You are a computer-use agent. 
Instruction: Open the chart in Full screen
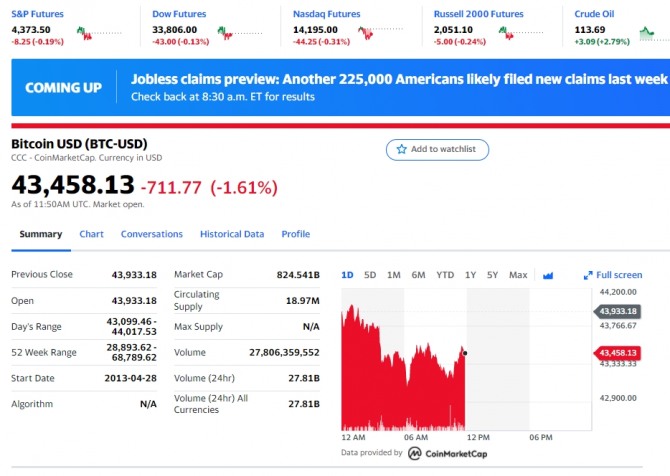(613, 275)
